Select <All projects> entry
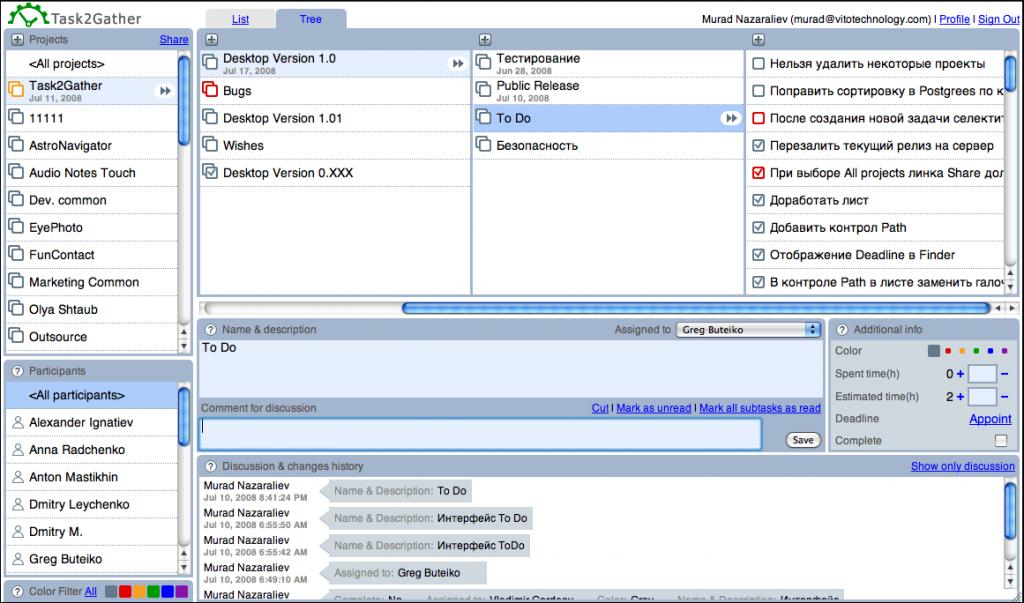 pyautogui.click(x=91, y=63)
